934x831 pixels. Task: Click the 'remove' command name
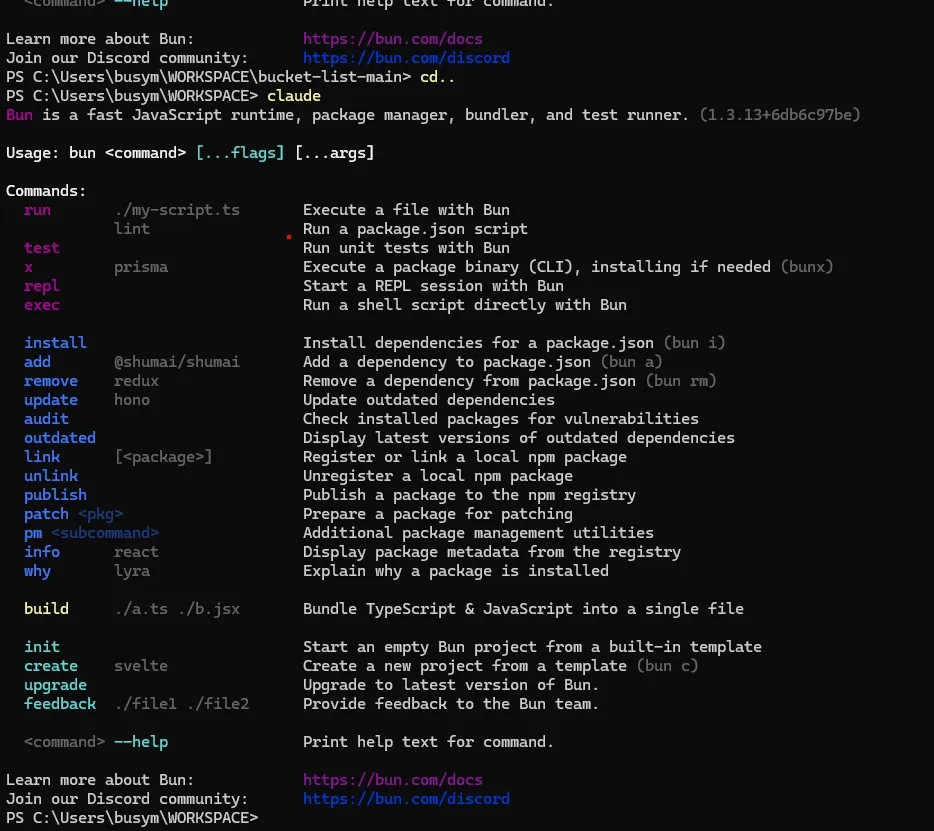point(51,381)
